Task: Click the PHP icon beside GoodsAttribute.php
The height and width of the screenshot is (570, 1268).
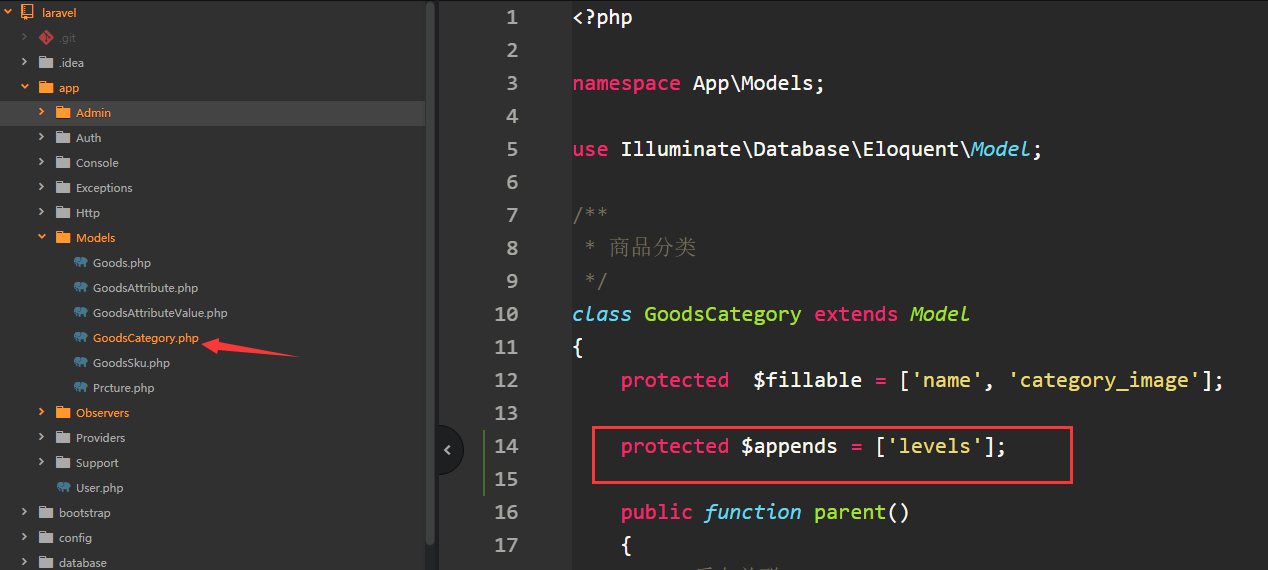Action: tap(81, 288)
